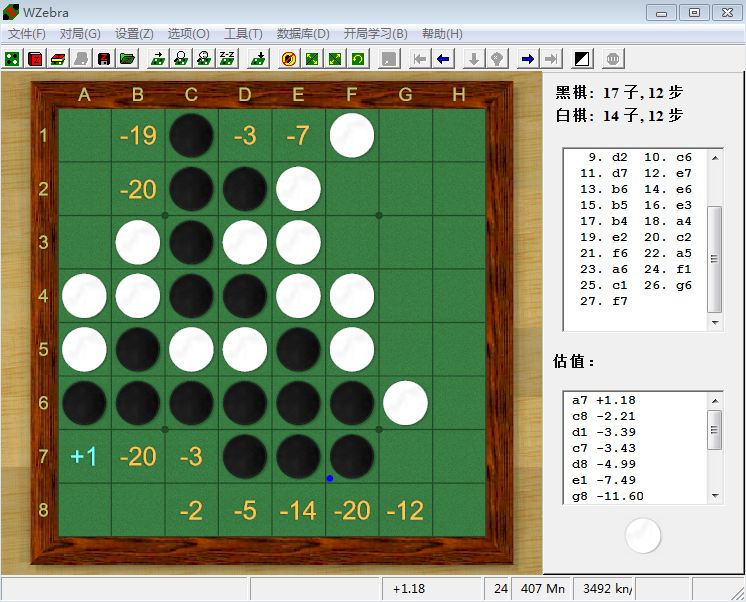Select evaluation entry g8 -11.60

608,496
